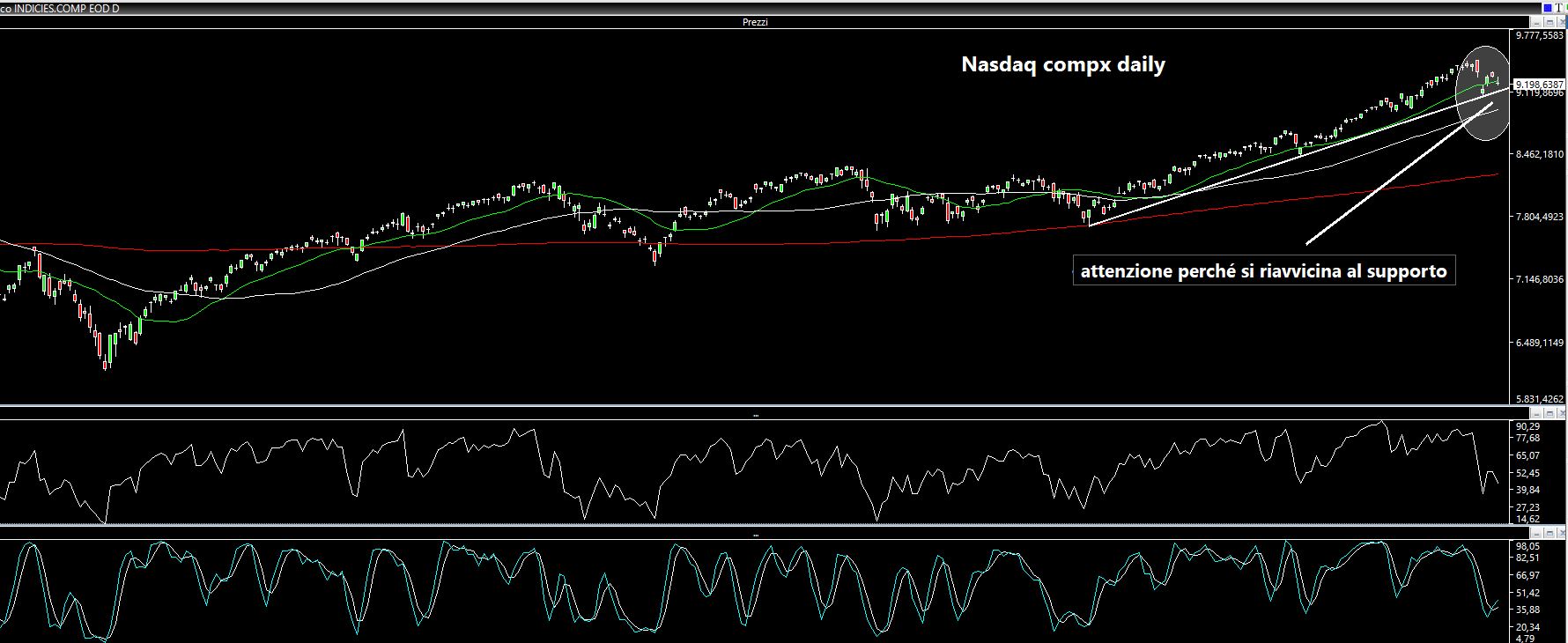Close the Prezzi price panel

[x=1561, y=22]
